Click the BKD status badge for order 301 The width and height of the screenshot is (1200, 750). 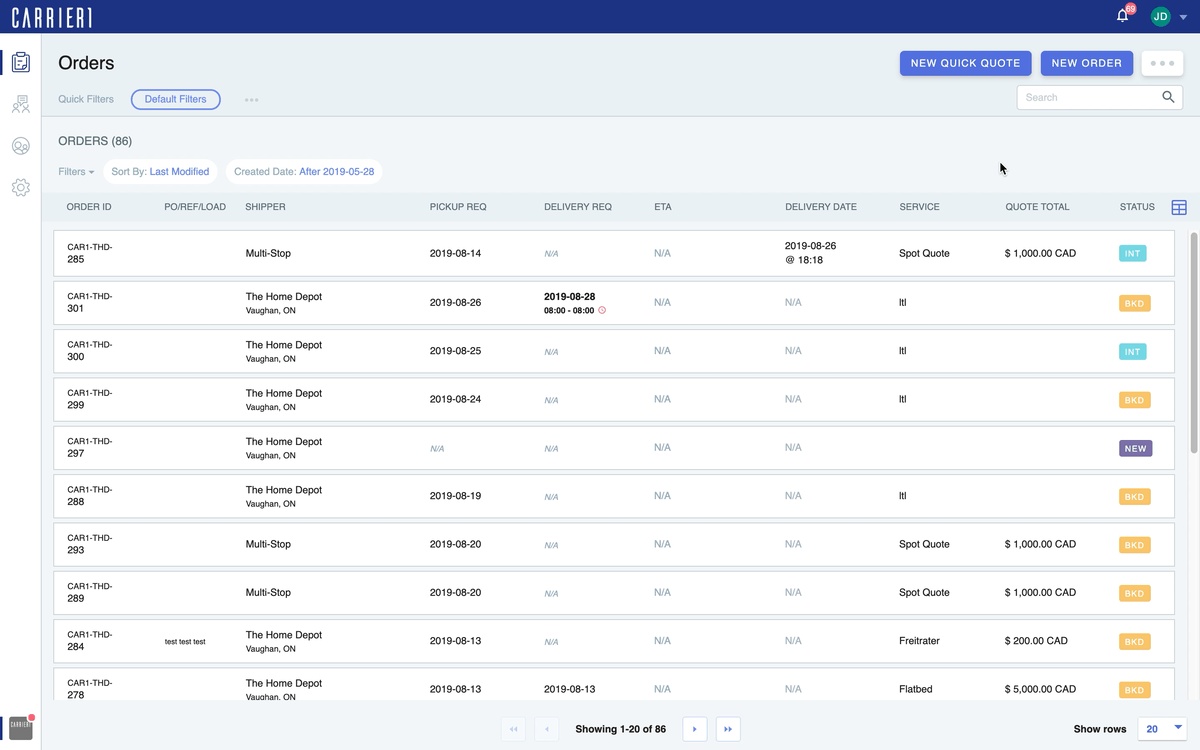(x=1134, y=303)
